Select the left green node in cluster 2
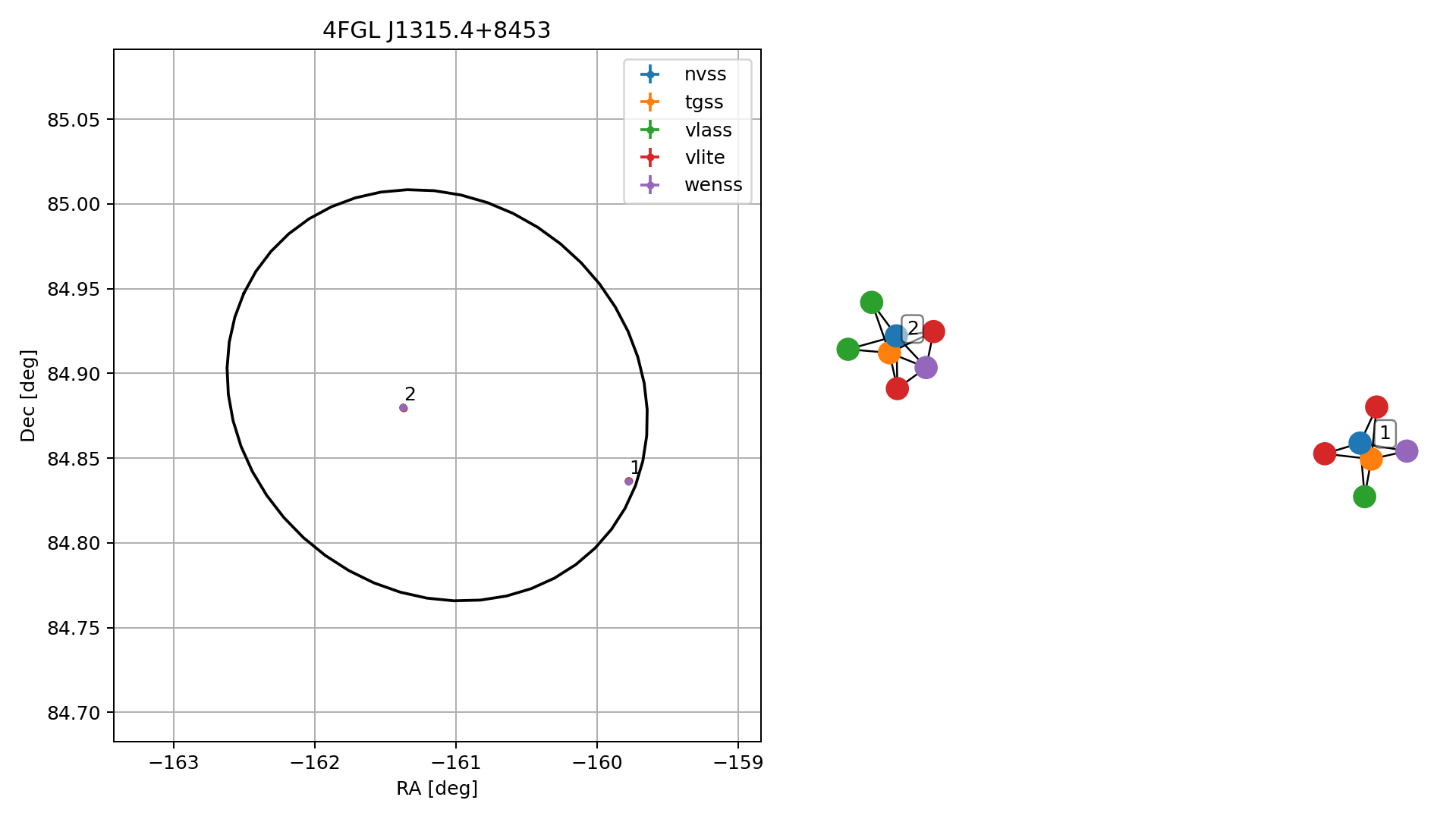This screenshot has width=1456, height=819. pyautogui.click(x=847, y=349)
